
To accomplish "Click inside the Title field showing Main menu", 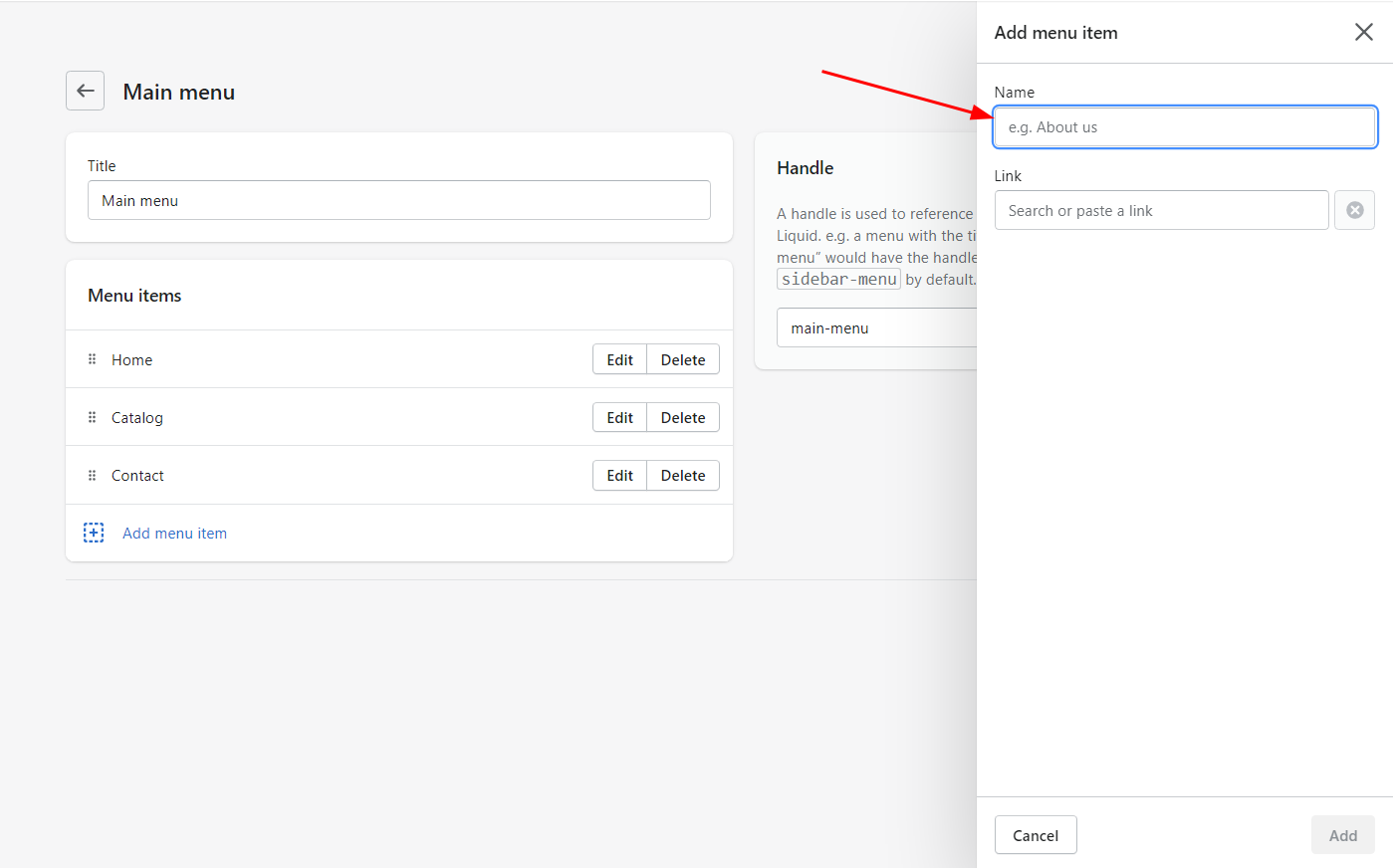I will click(398, 200).
